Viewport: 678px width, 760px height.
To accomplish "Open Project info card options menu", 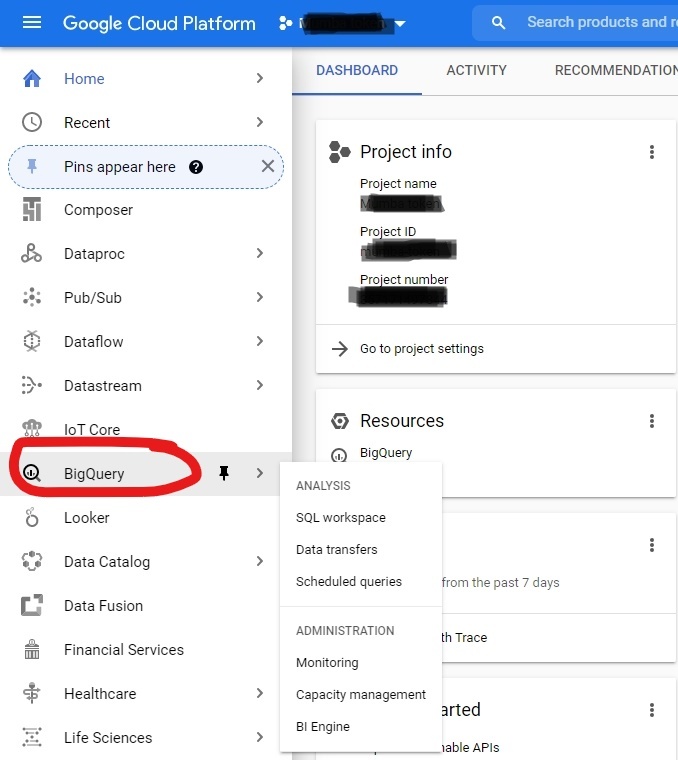I will pyautogui.click(x=652, y=152).
